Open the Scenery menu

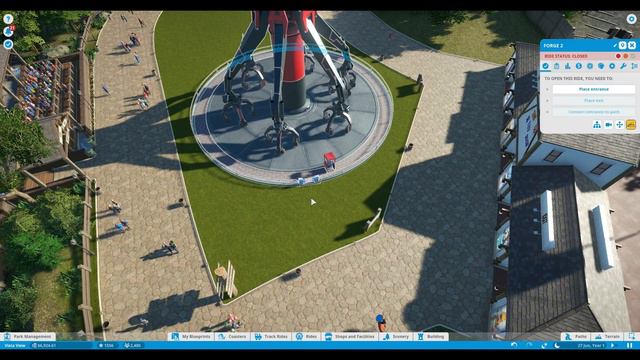click(396, 337)
